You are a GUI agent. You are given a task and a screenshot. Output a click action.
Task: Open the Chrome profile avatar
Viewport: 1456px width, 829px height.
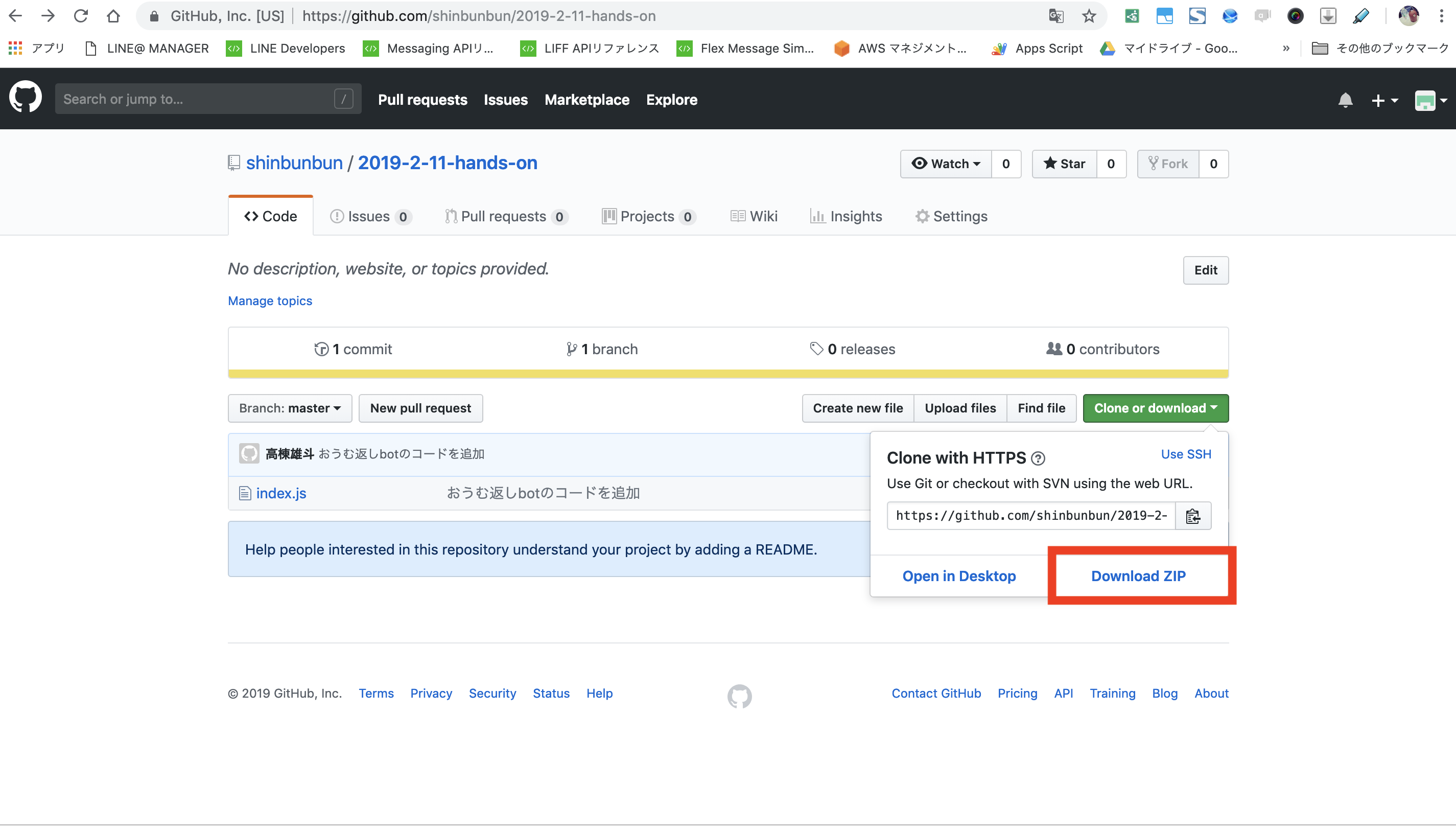point(1408,16)
